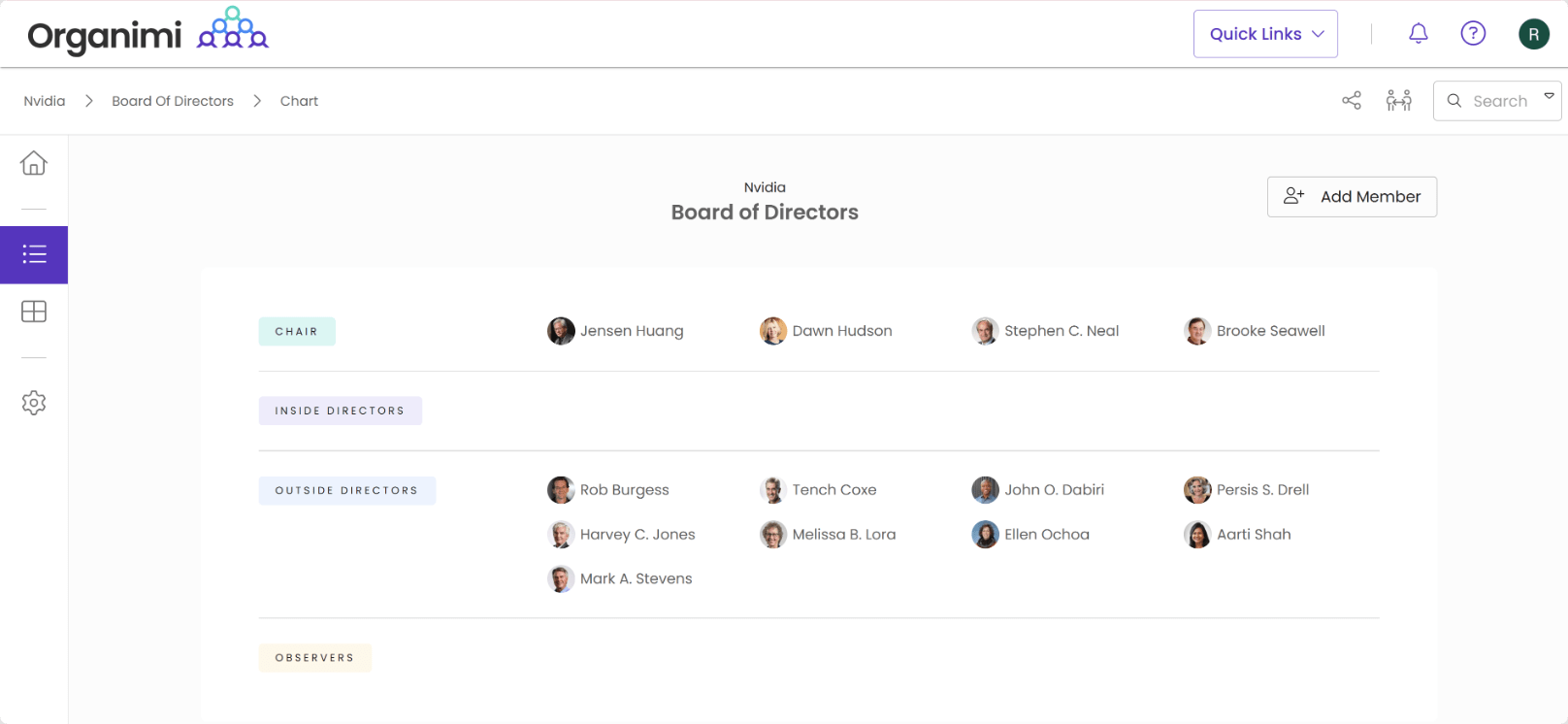
Task: Click the Board of Directors heading
Action: click(x=765, y=213)
